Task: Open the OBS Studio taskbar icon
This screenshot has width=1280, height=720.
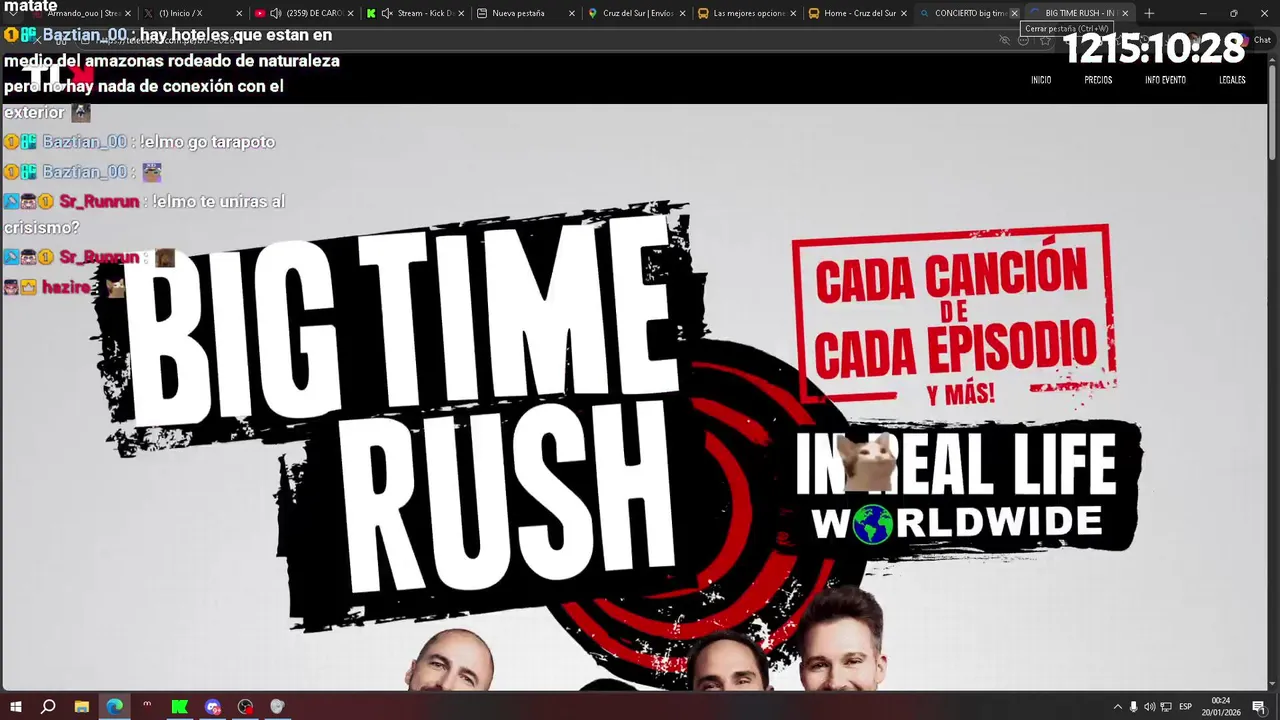Action: coord(245,707)
